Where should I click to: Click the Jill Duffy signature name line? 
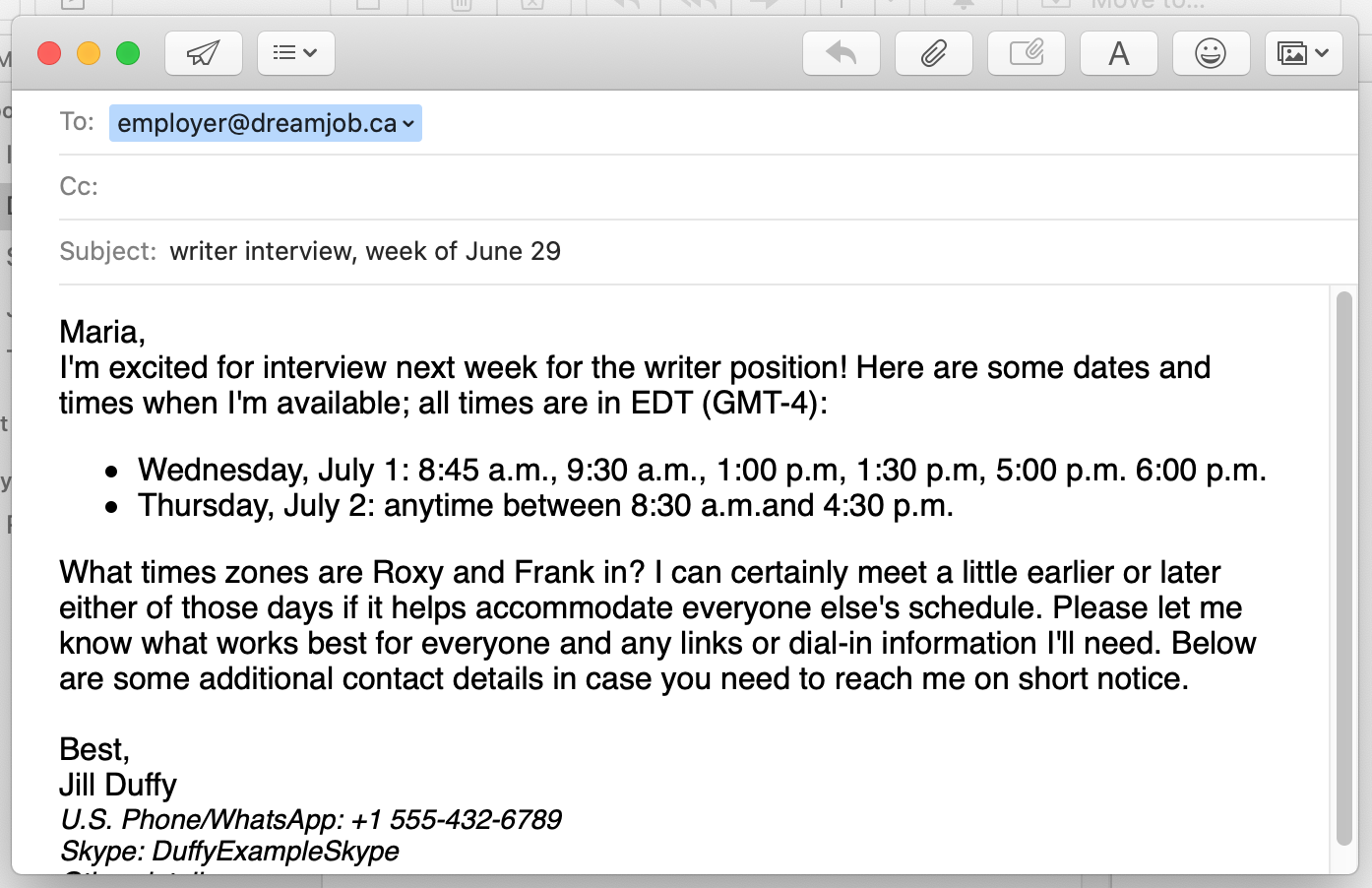[118, 785]
